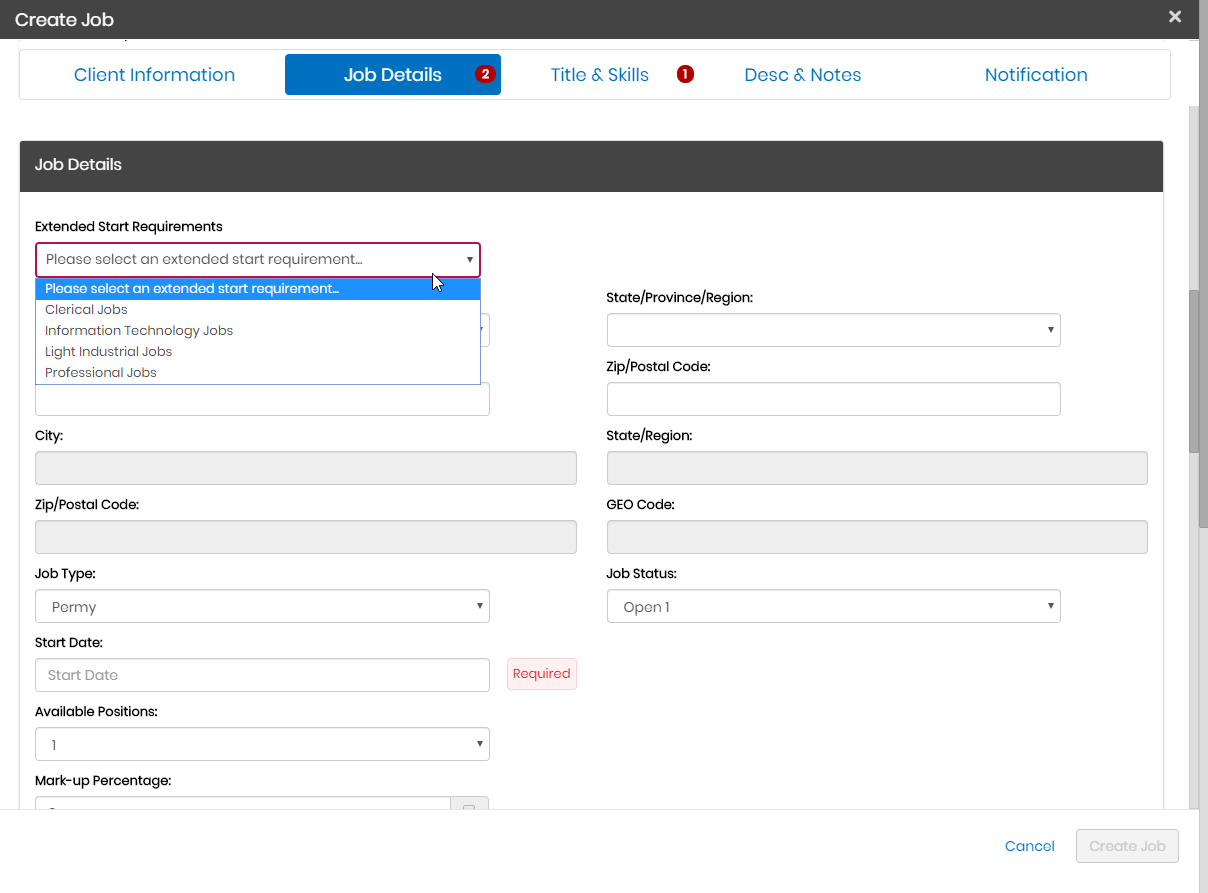
Task: Choose the highlighted placeholder option in the list
Action: point(258,289)
